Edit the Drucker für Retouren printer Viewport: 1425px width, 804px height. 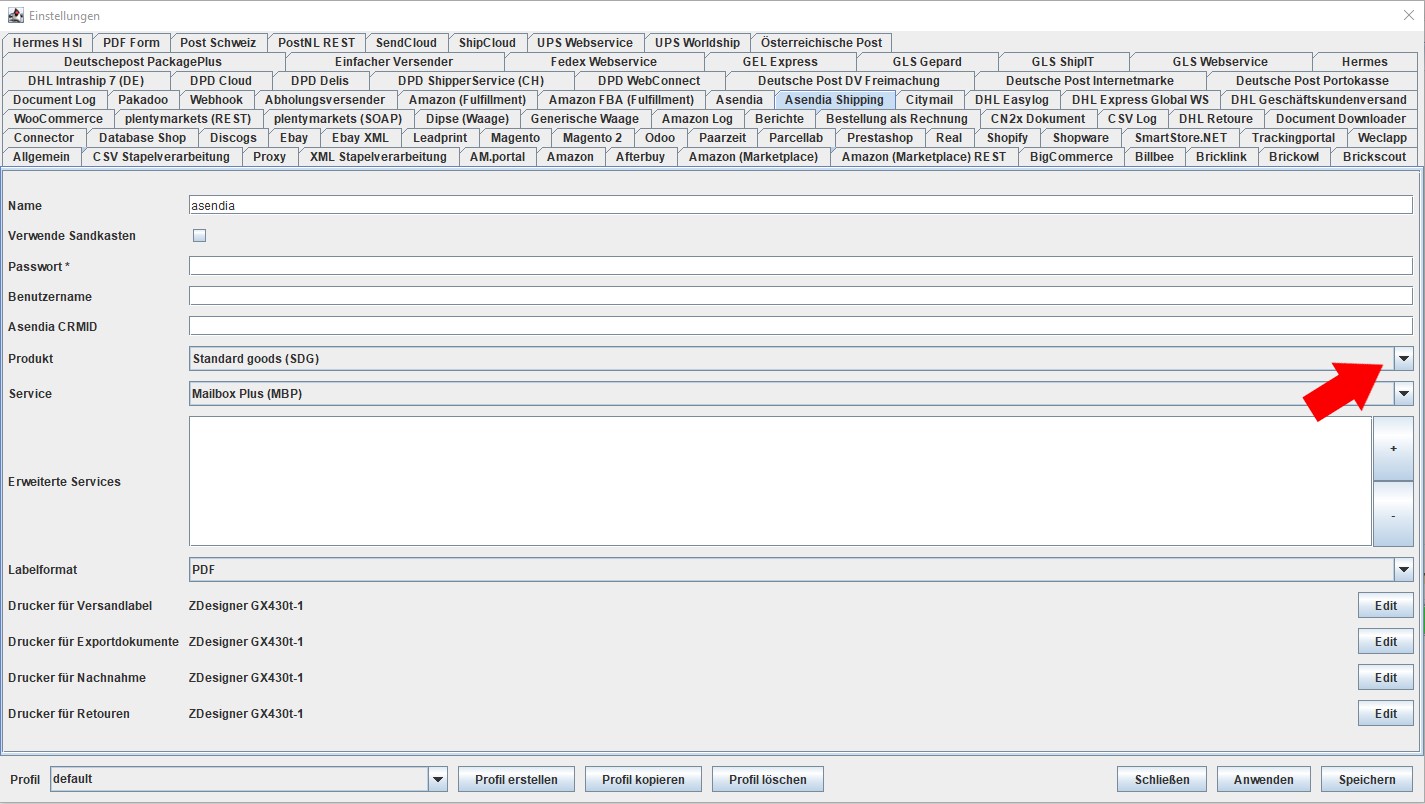click(x=1385, y=713)
